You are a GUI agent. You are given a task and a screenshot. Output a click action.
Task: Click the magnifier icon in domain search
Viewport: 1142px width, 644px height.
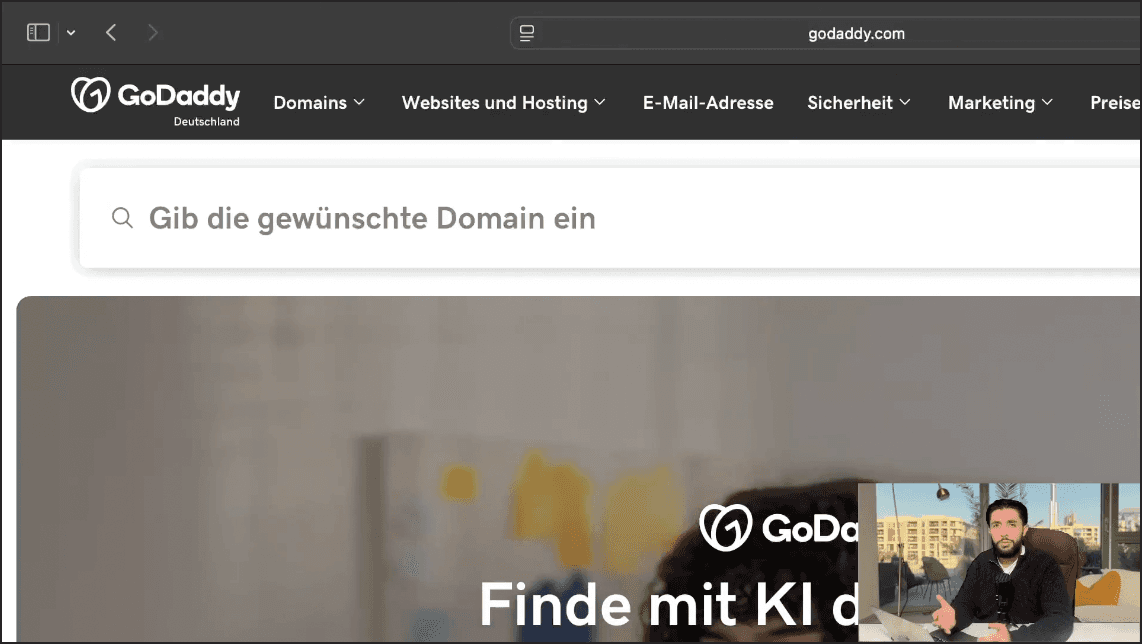click(x=122, y=218)
